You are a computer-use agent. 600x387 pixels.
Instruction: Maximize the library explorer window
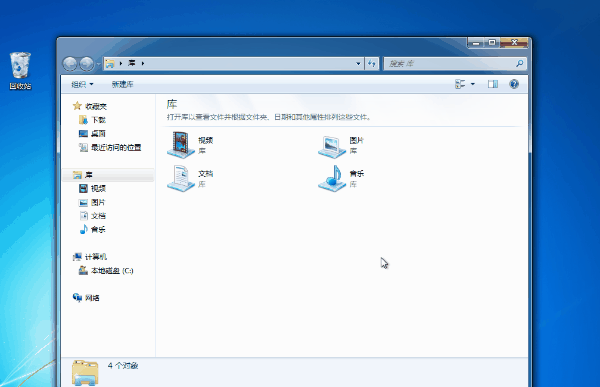(x=492, y=43)
